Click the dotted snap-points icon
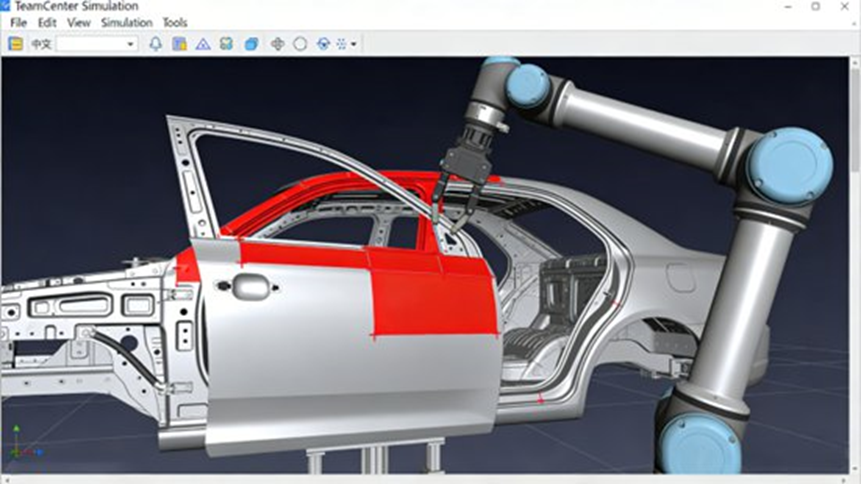Screen dimensions: 861x484 [343, 44]
